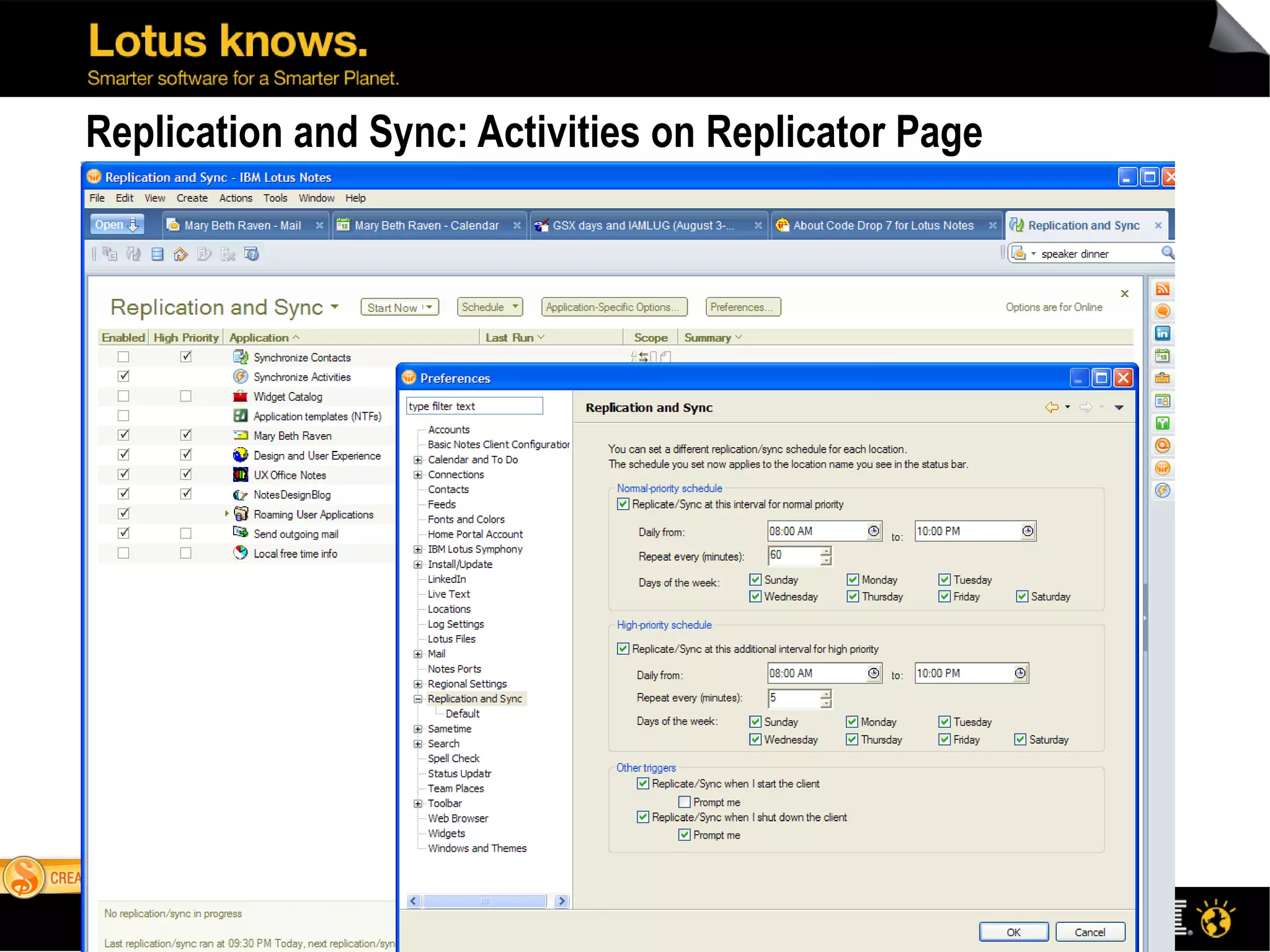Viewport: 1270px width, 952px height.
Task: Select Default under Replication and Sync
Action: (x=463, y=714)
